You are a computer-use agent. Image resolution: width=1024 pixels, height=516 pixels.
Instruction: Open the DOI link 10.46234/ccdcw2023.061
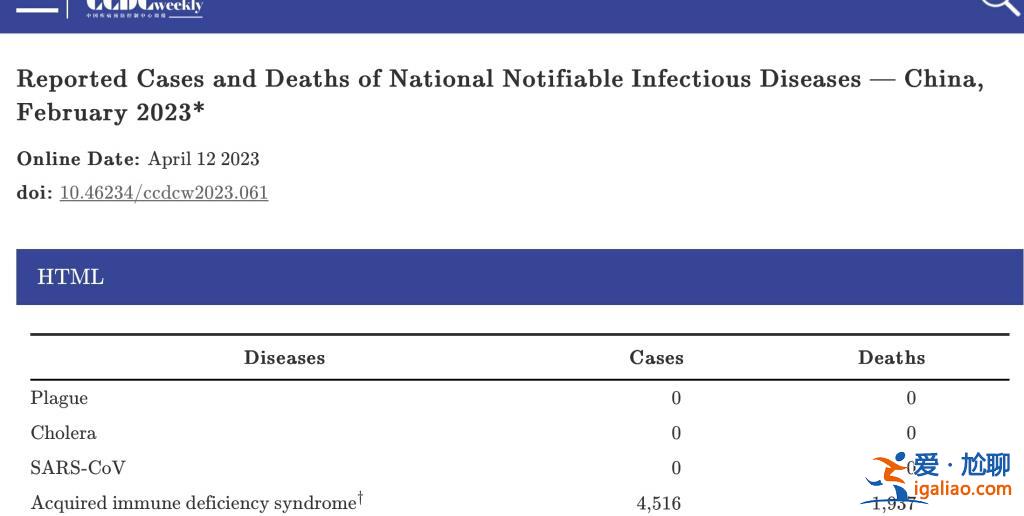coord(164,193)
